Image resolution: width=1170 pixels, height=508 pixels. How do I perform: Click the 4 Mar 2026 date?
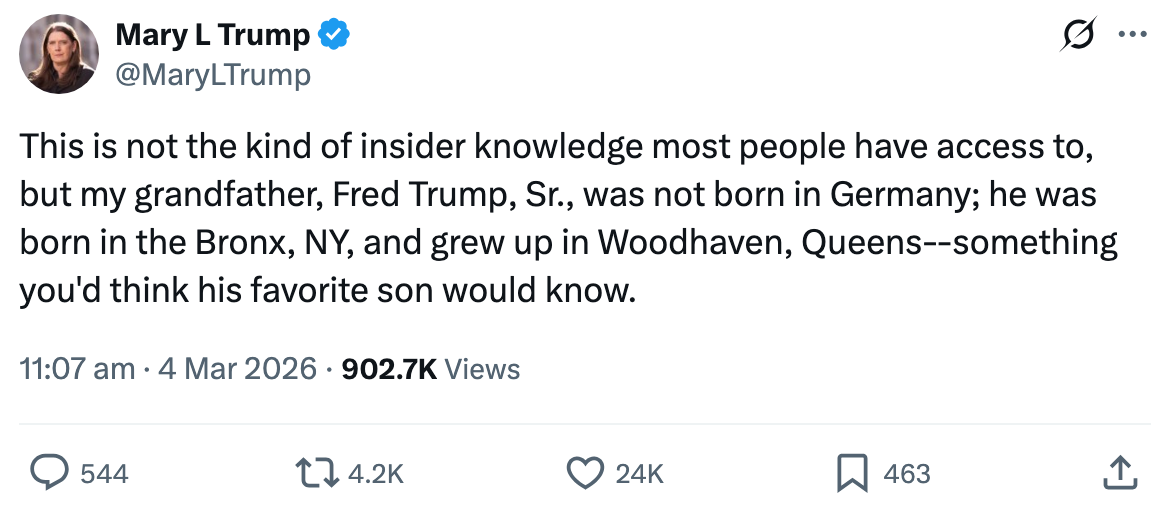click(238, 369)
